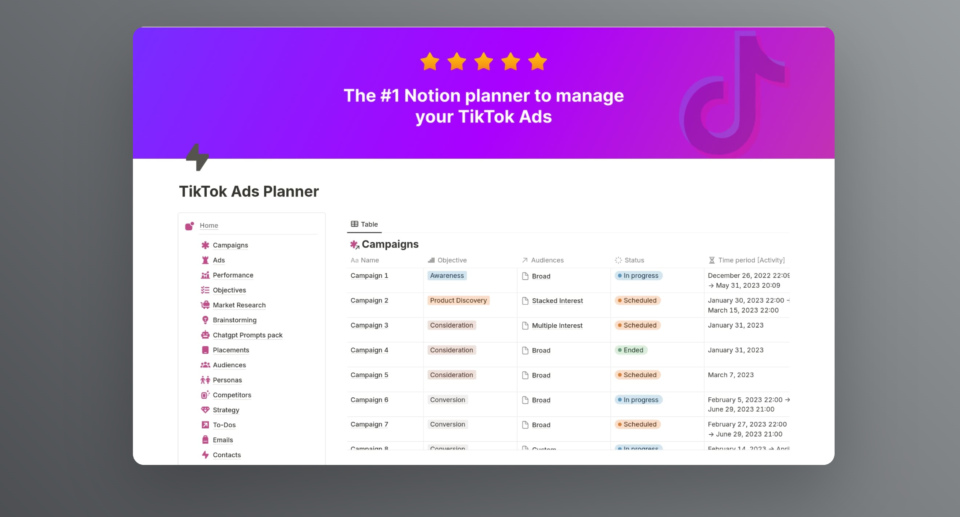This screenshot has width=960, height=517.
Task: Click the Competitors icon in sidebar
Action: tap(205, 395)
